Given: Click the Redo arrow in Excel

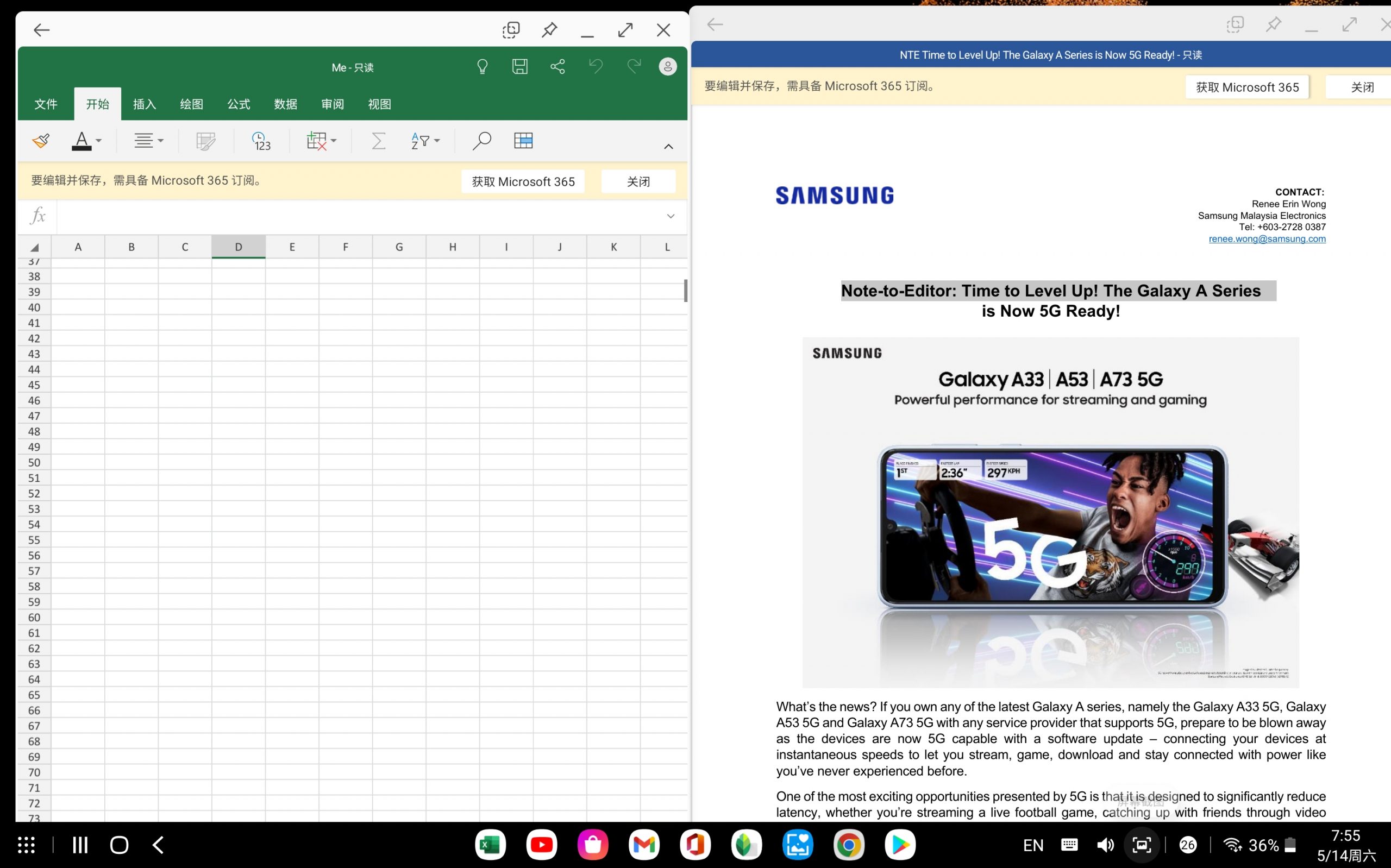Looking at the screenshot, I should pyautogui.click(x=633, y=67).
